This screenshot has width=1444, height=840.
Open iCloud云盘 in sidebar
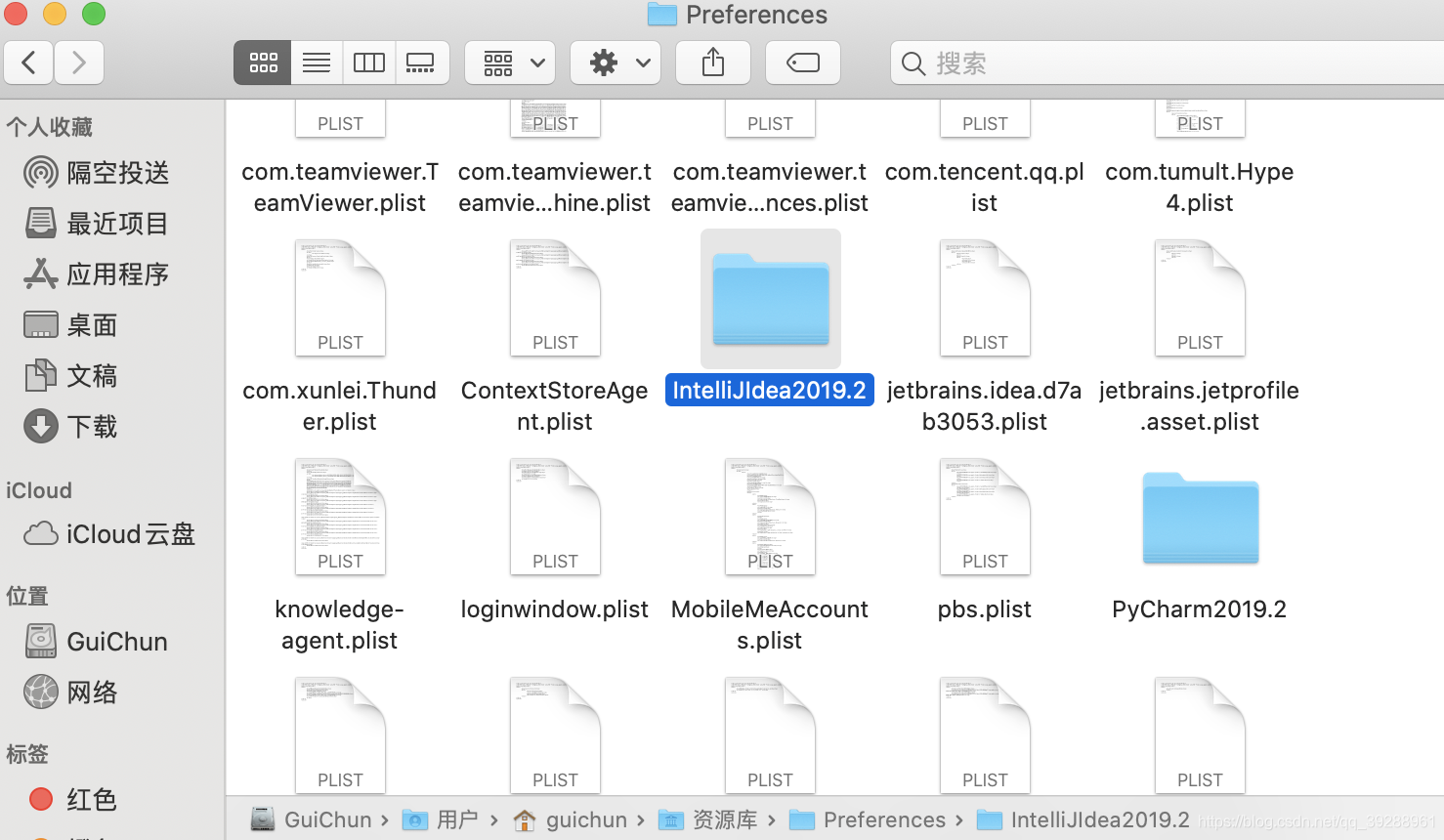point(109,534)
